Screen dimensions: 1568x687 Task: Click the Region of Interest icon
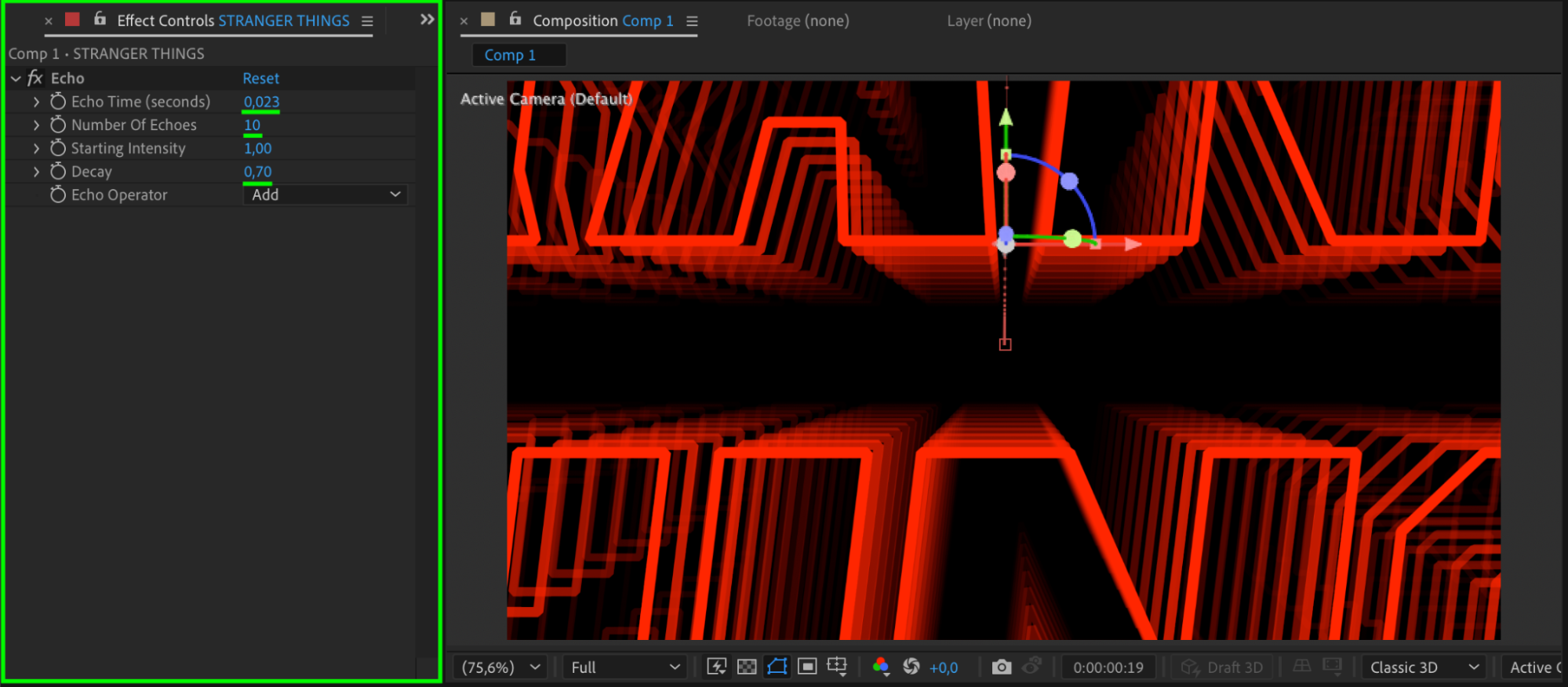[807, 667]
